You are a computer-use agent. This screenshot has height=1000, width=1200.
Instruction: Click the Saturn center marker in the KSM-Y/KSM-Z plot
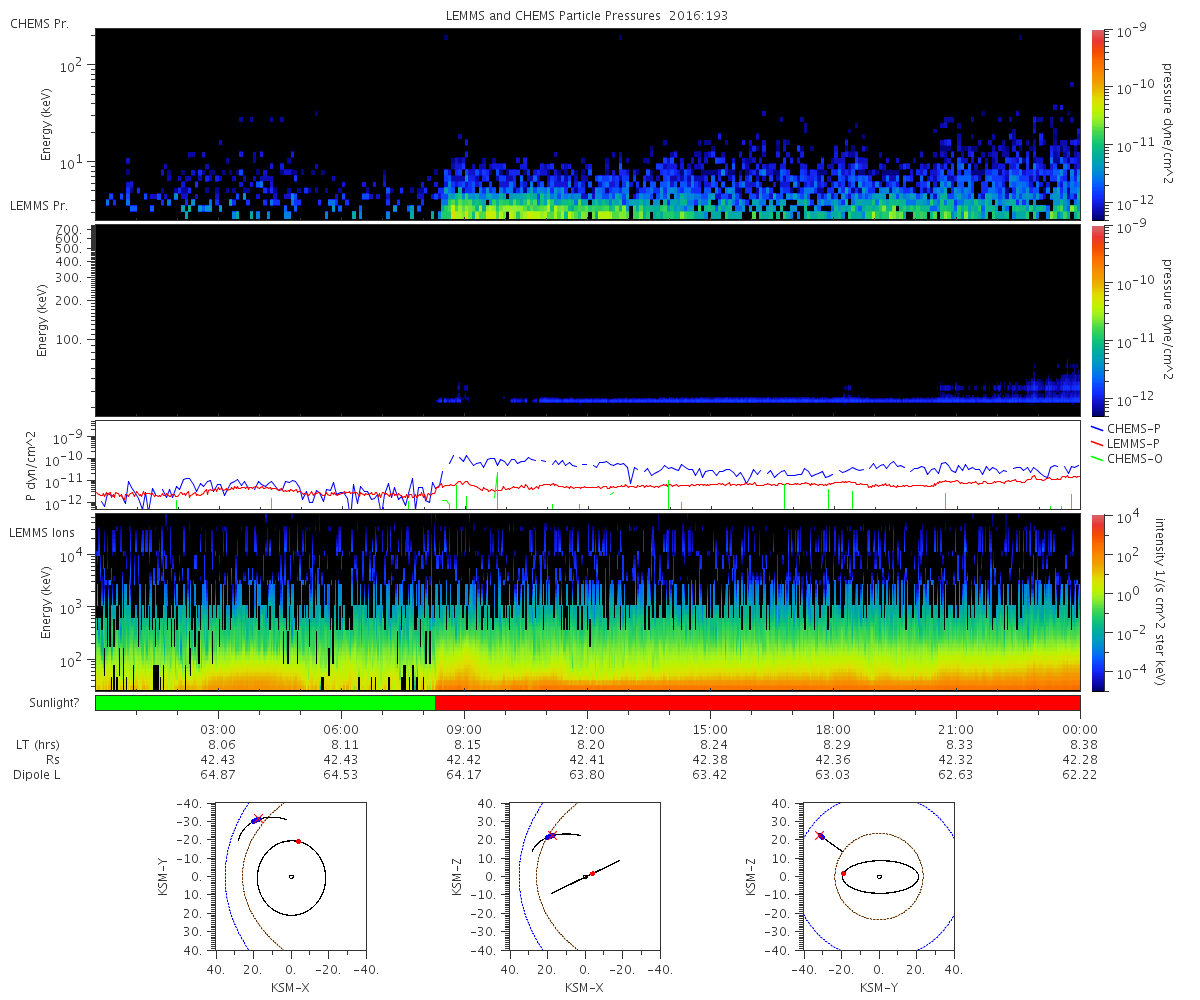[879, 877]
